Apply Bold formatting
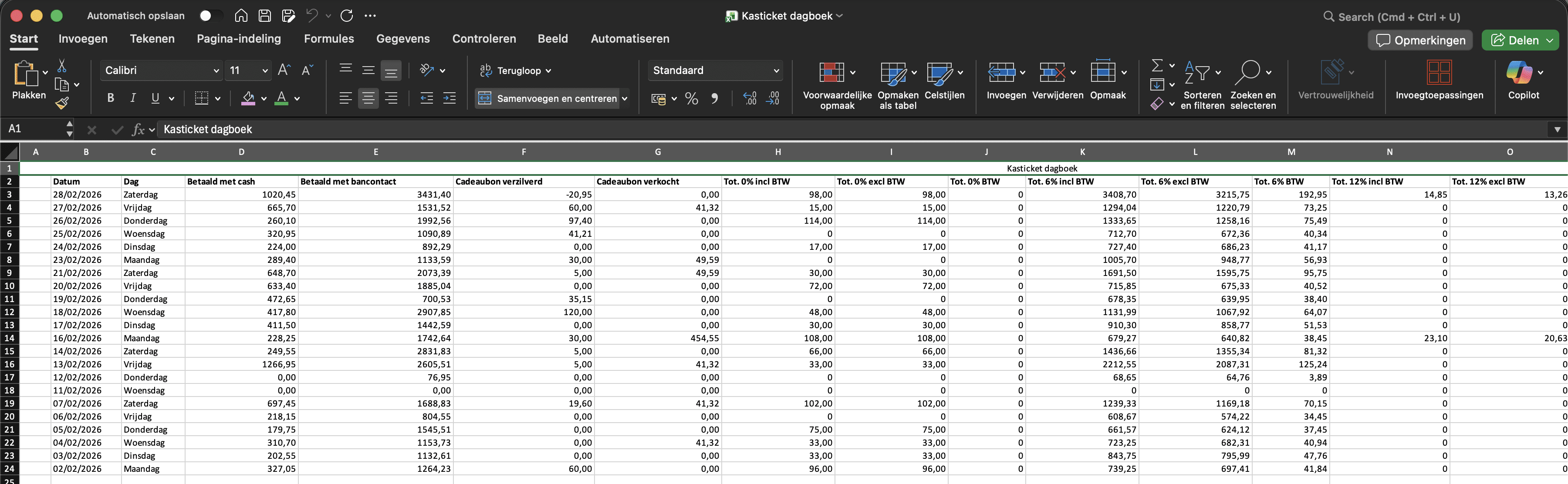The width and height of the screenshot is (1568, 484). [110, 98]
